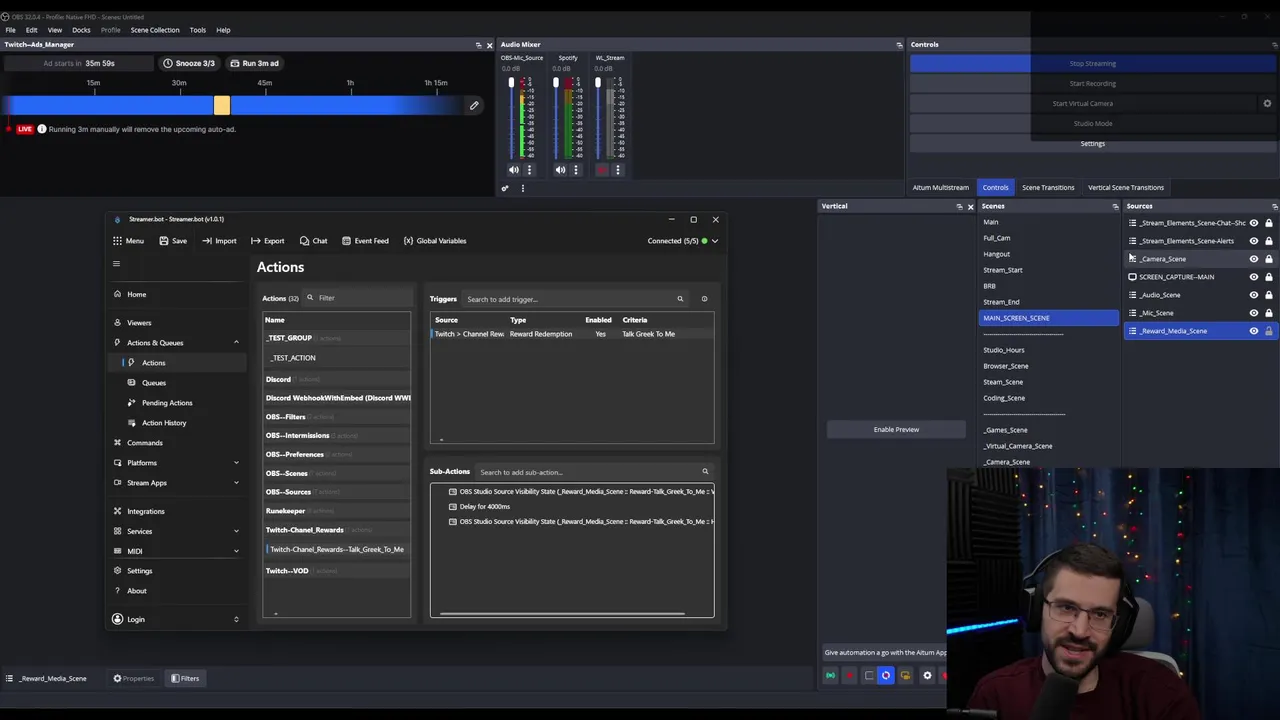Switch to Aitum Multistream tab
The width and height of the screenshot is (1280, 720).
point(940,187)
